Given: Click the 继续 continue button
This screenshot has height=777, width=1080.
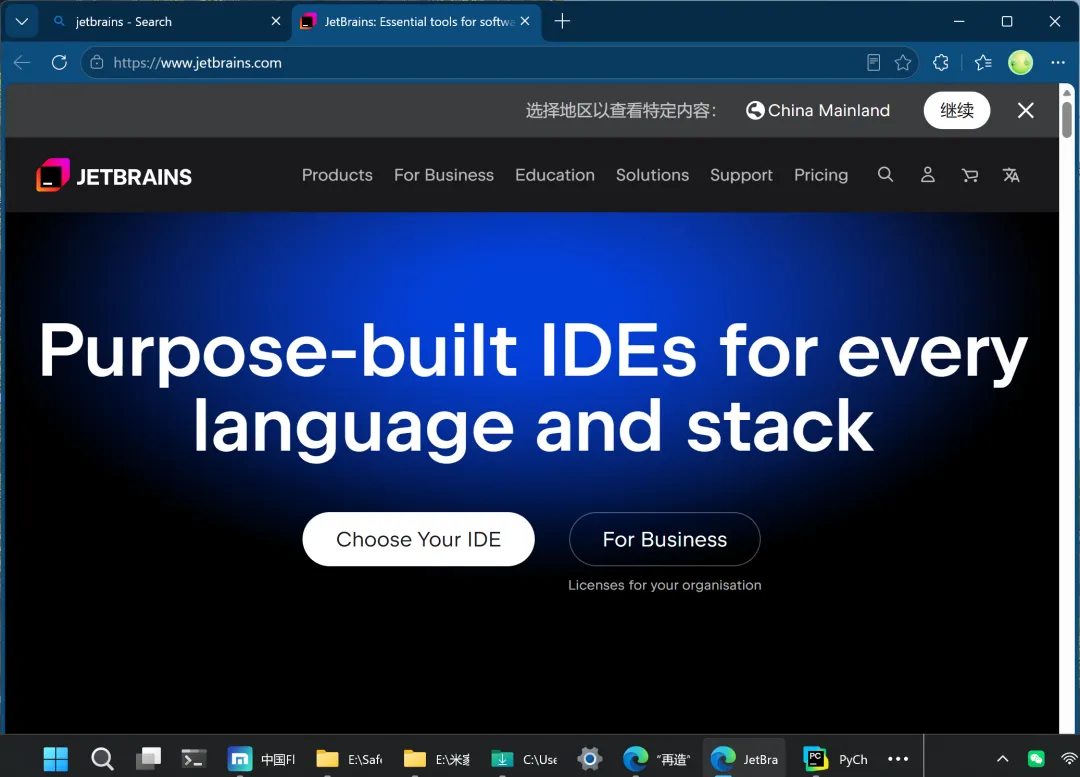Looking at the screenshot, I should click(957, 110).
